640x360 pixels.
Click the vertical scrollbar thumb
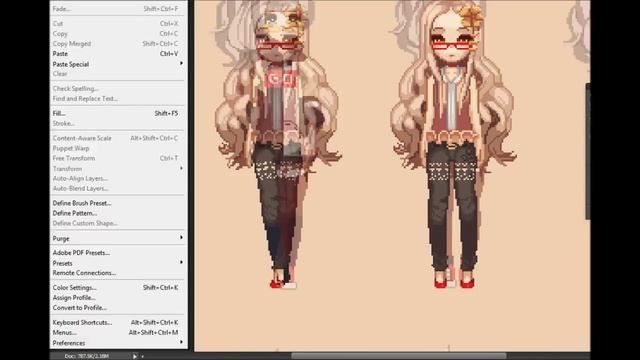coord(588,151)
